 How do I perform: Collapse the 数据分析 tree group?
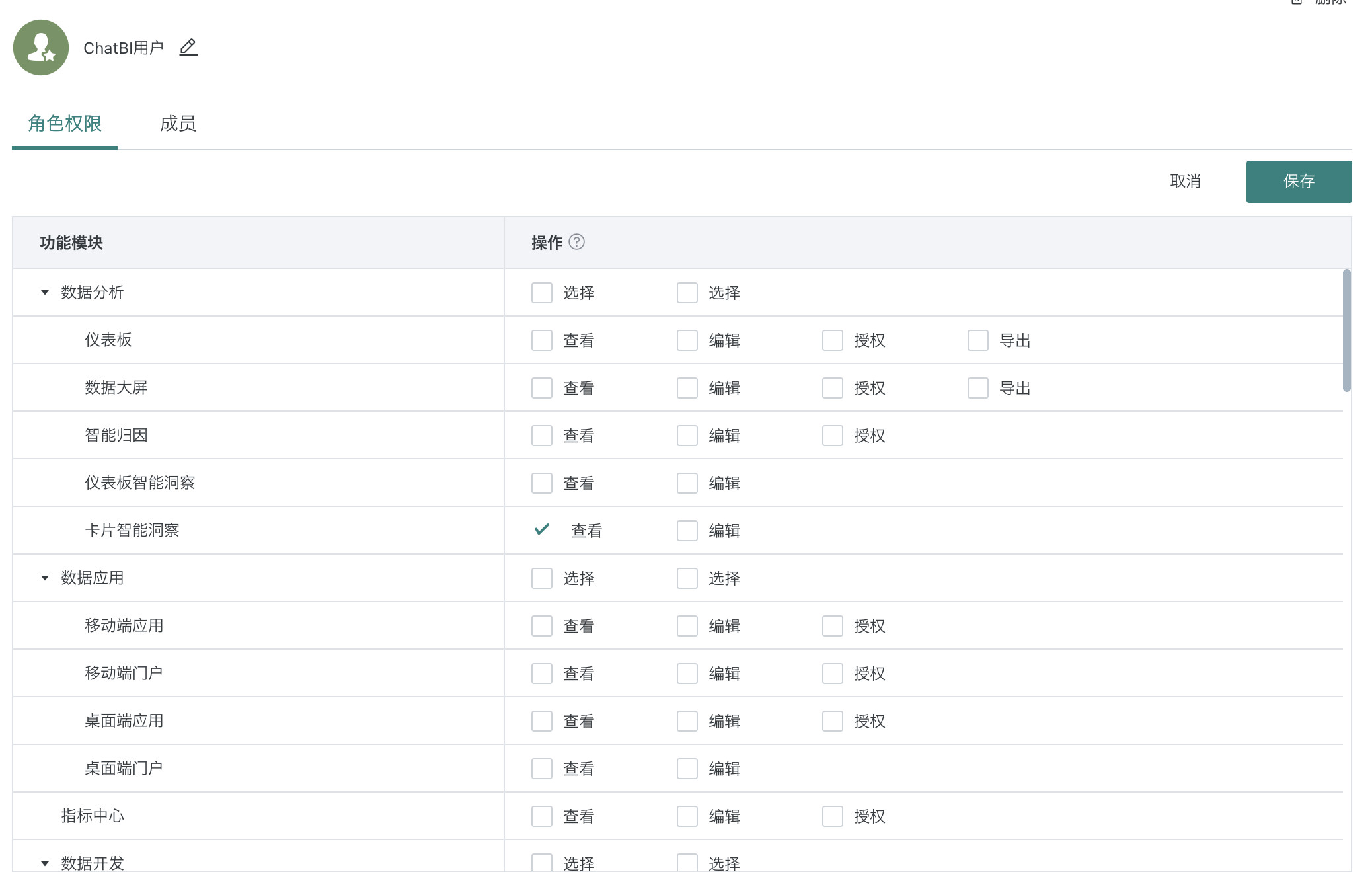point(45,292)
